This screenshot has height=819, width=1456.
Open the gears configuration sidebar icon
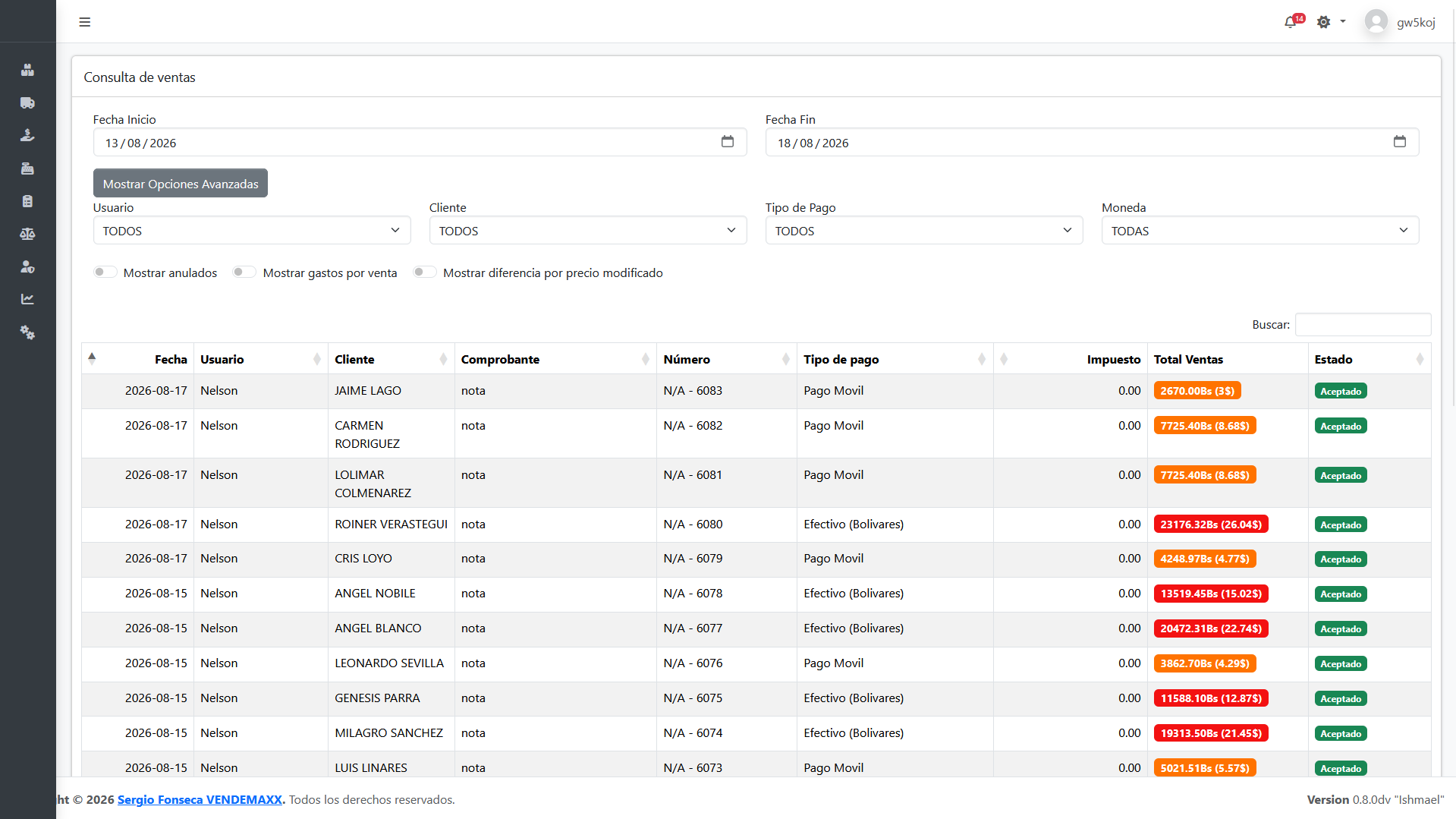(x=27, y=332)
